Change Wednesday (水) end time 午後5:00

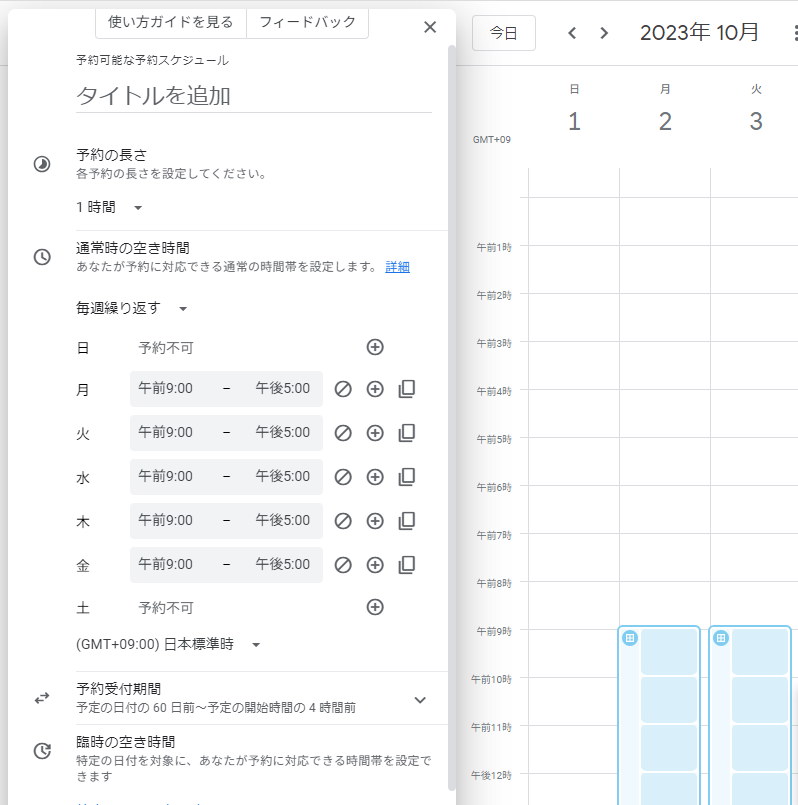point(283,477)
